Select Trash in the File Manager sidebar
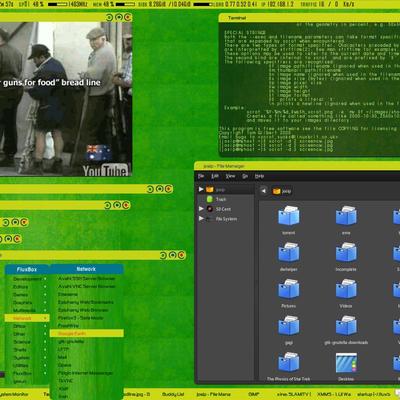This screenshot has height=400, width=400. [x=221, y=199]
